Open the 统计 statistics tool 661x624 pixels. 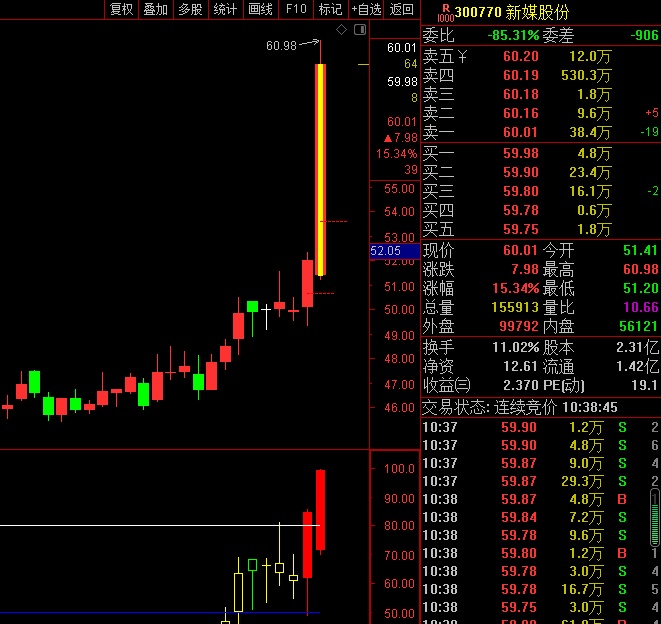click(x=225, y=9)
